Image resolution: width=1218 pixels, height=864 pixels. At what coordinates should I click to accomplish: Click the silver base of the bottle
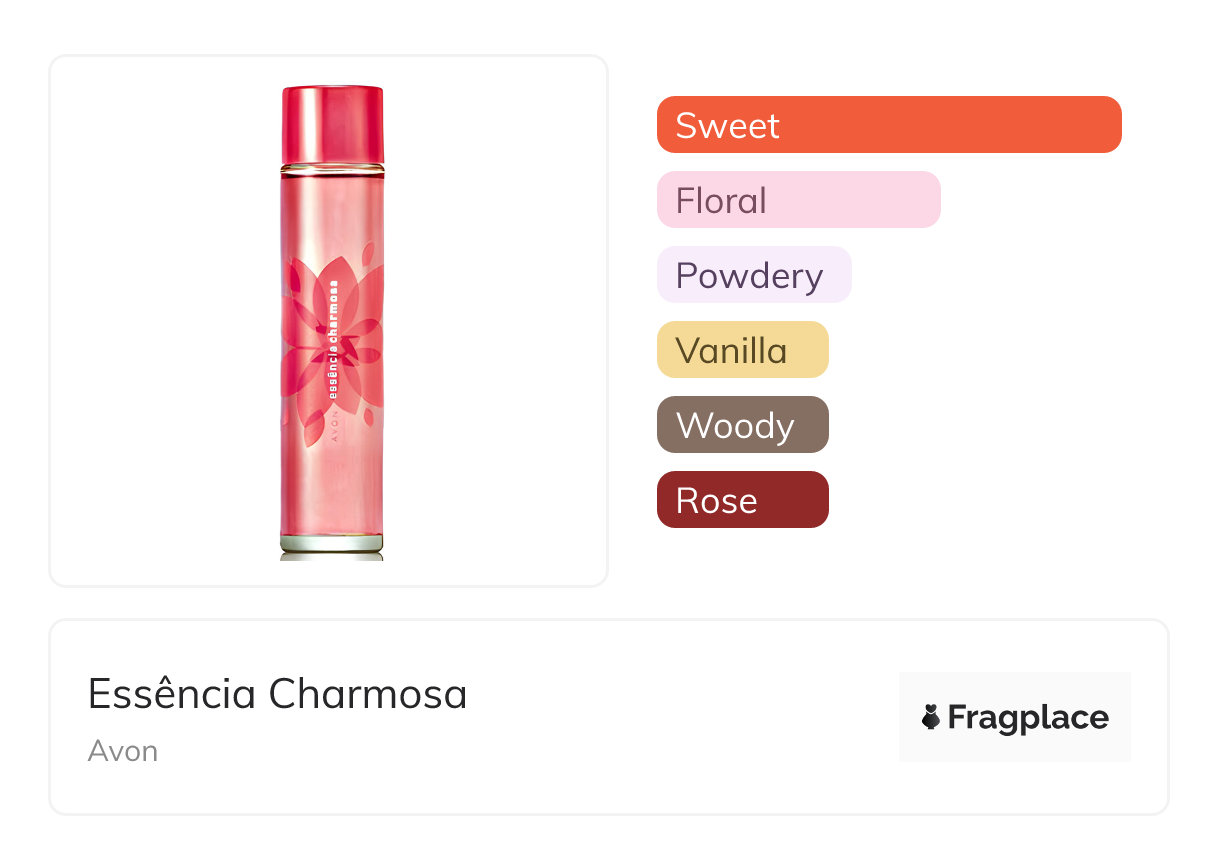[331, 544]
